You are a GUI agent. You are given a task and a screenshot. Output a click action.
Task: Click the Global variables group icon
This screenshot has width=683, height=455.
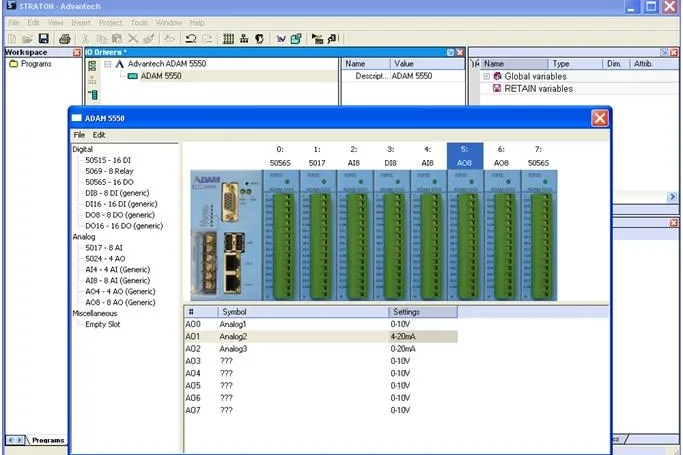click(497, 76)
